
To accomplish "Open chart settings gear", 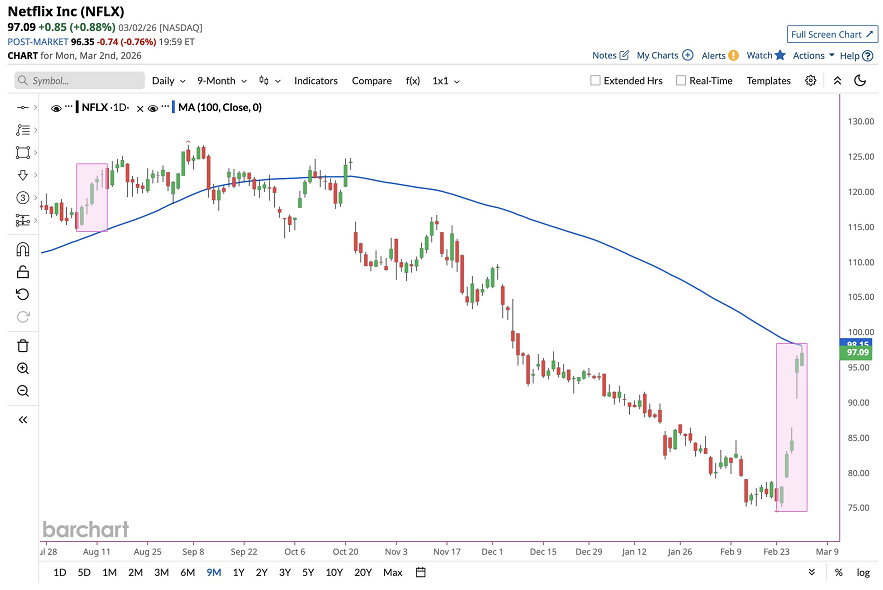I will tap(810, 81).
